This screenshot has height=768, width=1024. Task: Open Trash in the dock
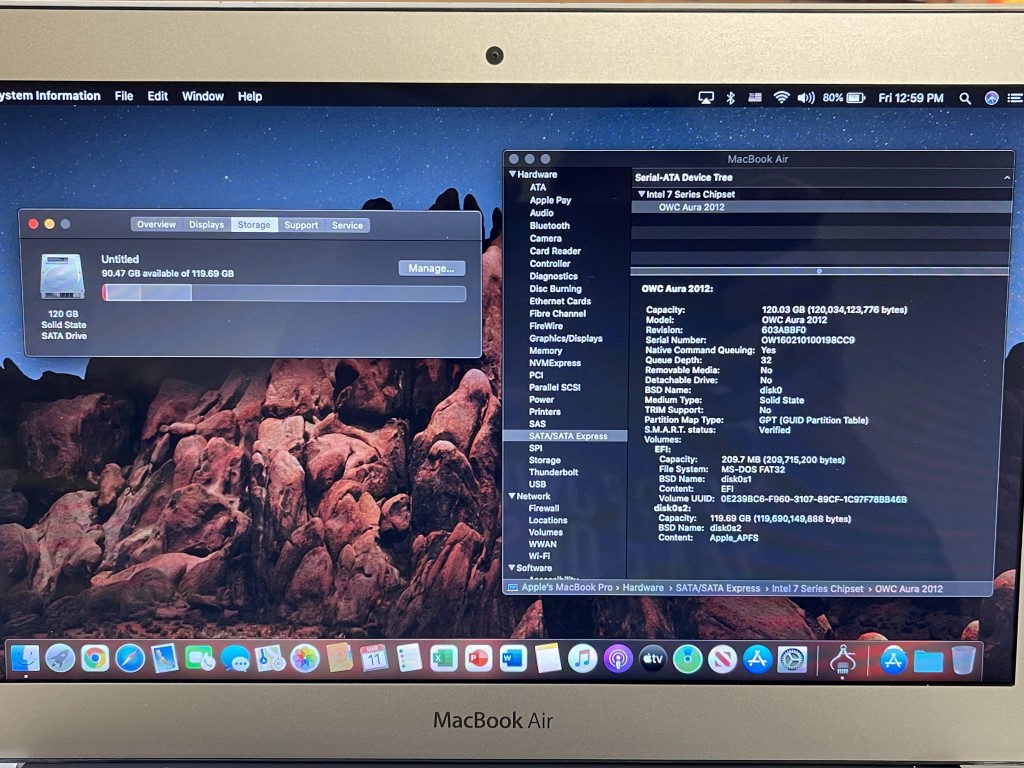pos(963,660)
